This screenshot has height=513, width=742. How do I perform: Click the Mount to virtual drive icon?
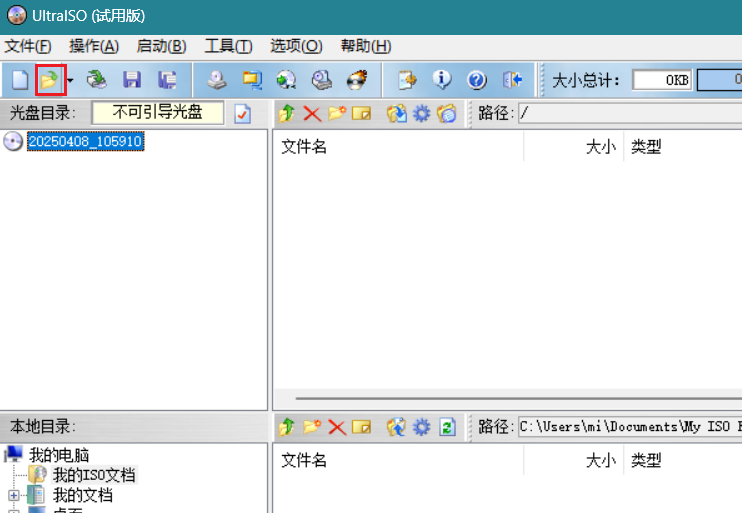coord(322,80)
